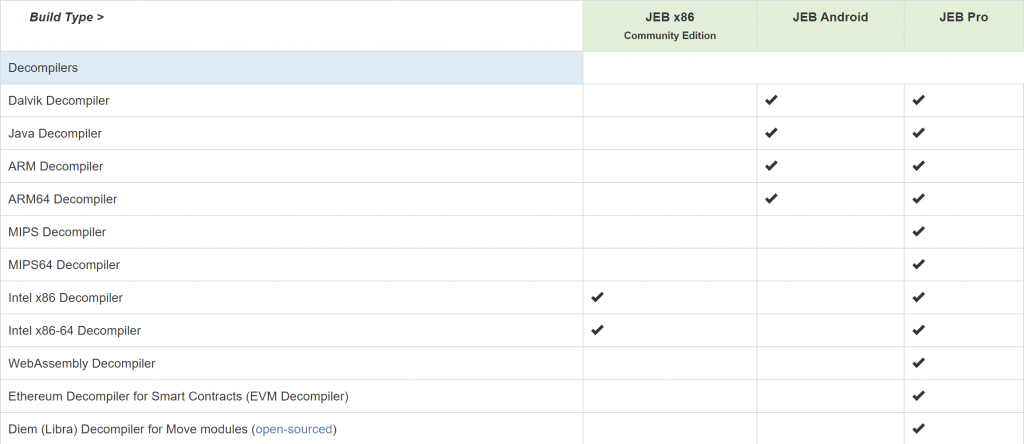The width and height of the screenshot is (1024, 444).
Task: Click Dalvik Decompiler checkmark under JEB Android
Action: coord(771,101)
